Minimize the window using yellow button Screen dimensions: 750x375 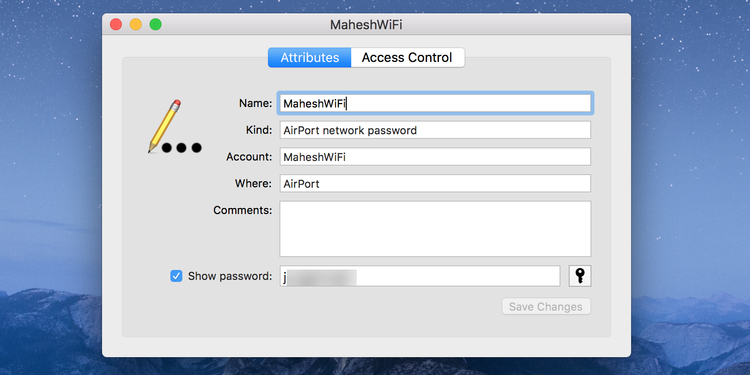(x=136, y=24)
